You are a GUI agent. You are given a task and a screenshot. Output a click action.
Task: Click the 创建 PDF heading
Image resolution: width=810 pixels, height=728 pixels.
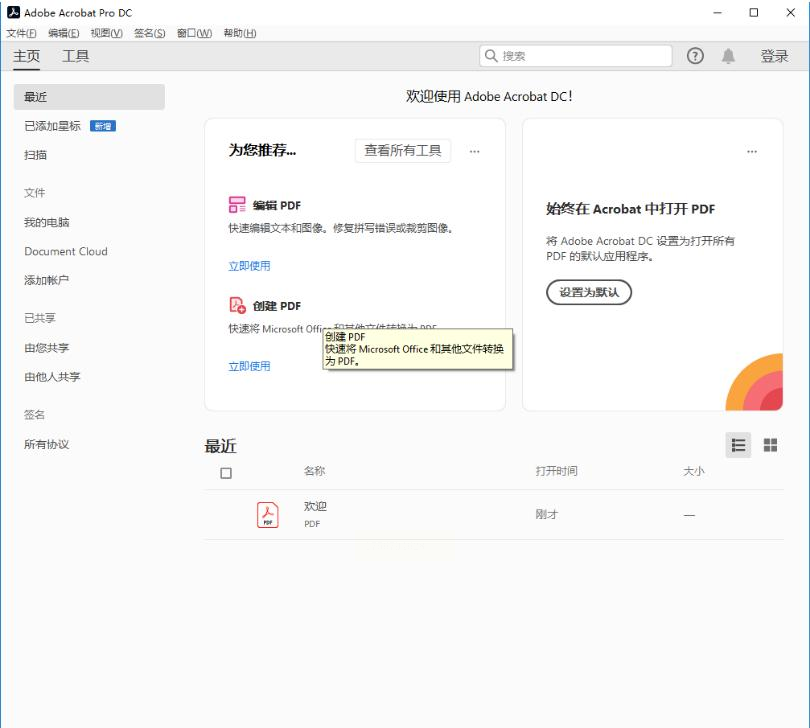(x=277, y=306)
